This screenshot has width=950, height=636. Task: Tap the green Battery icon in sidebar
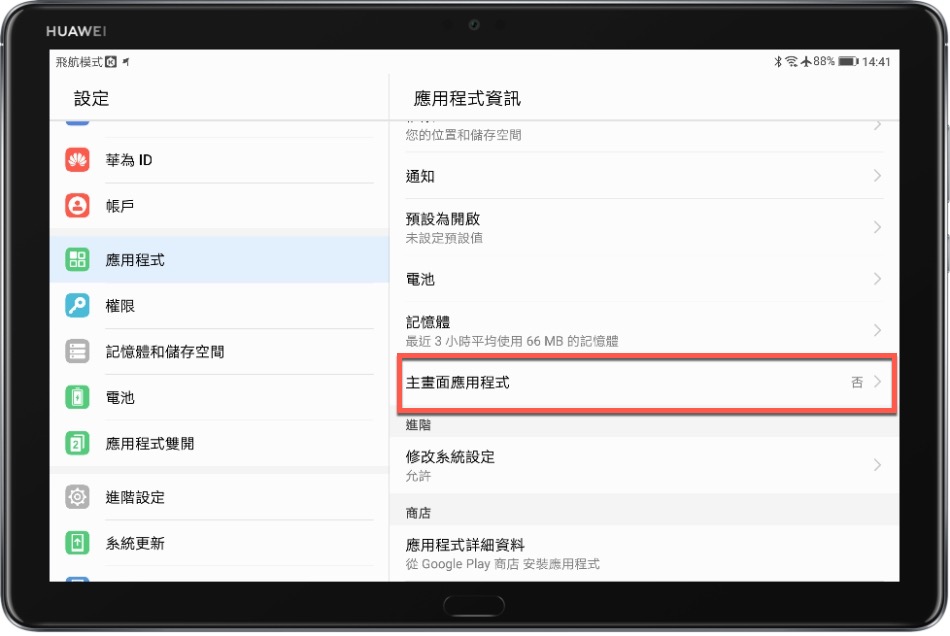click(x=77, y=398)
